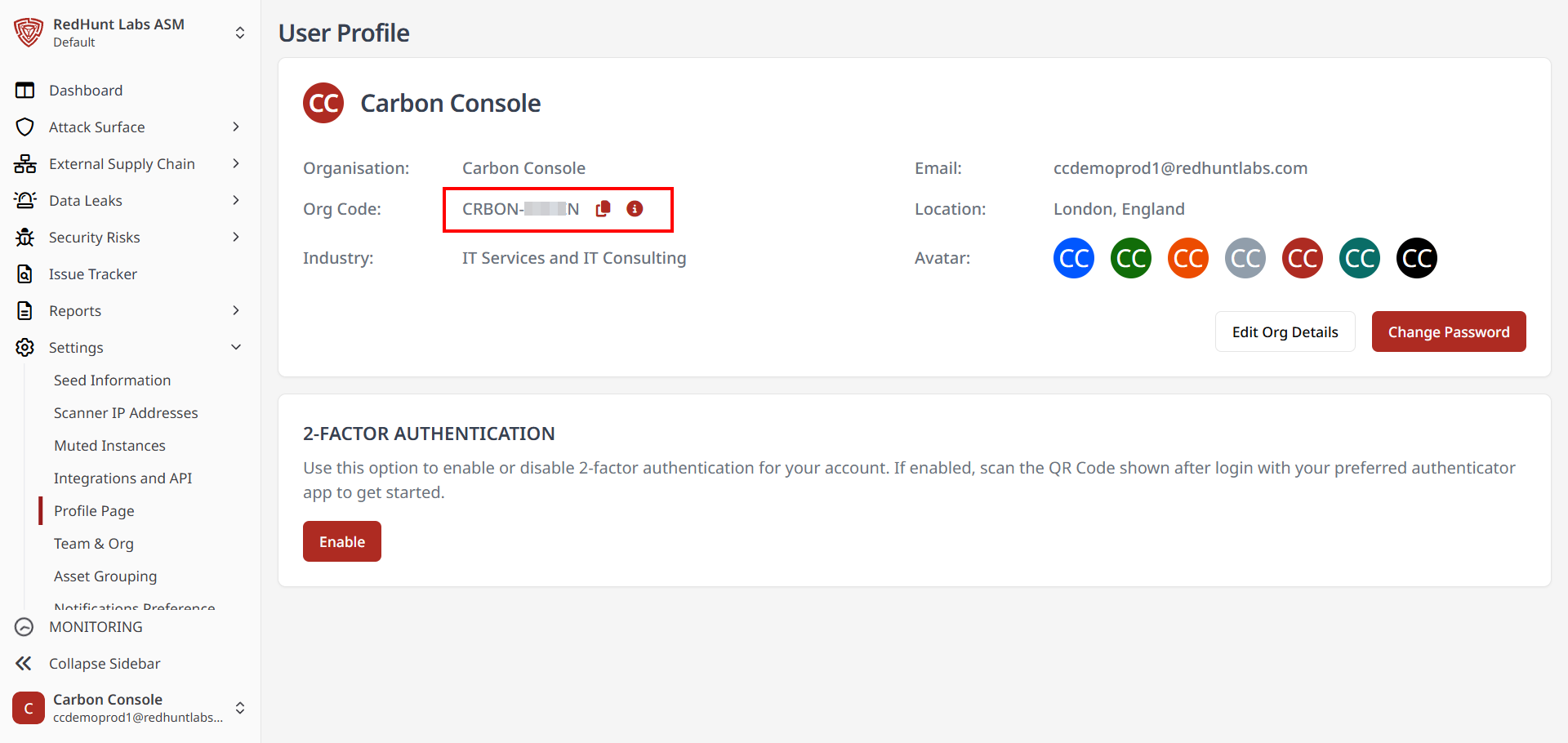
Task: Click Collapse Sidebar label
Action: pyautogui.click(x=105, y=664)
